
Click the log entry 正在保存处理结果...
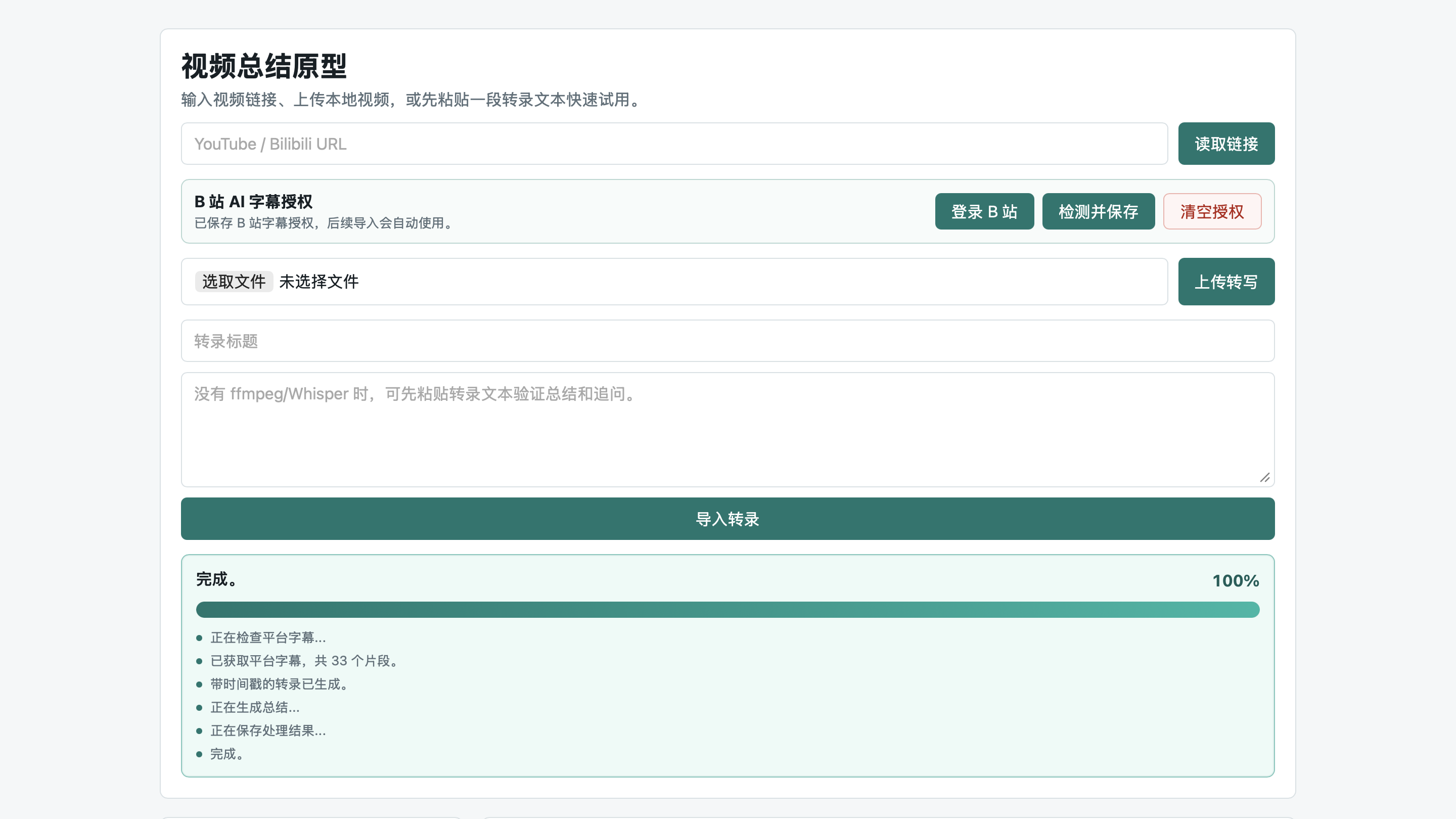coord(268,730)
